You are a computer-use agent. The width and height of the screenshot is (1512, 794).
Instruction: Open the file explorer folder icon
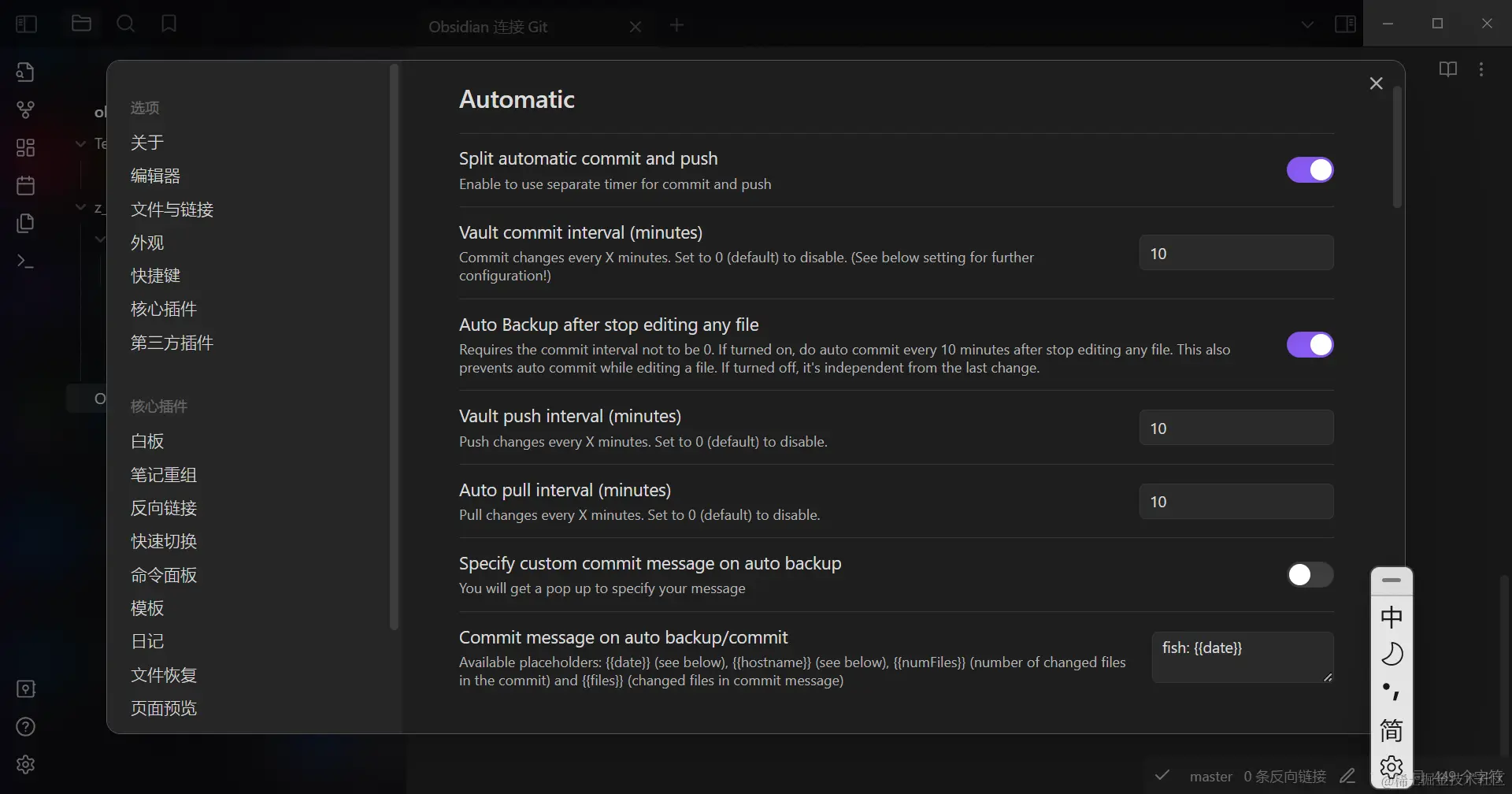(x=81, y=24)
